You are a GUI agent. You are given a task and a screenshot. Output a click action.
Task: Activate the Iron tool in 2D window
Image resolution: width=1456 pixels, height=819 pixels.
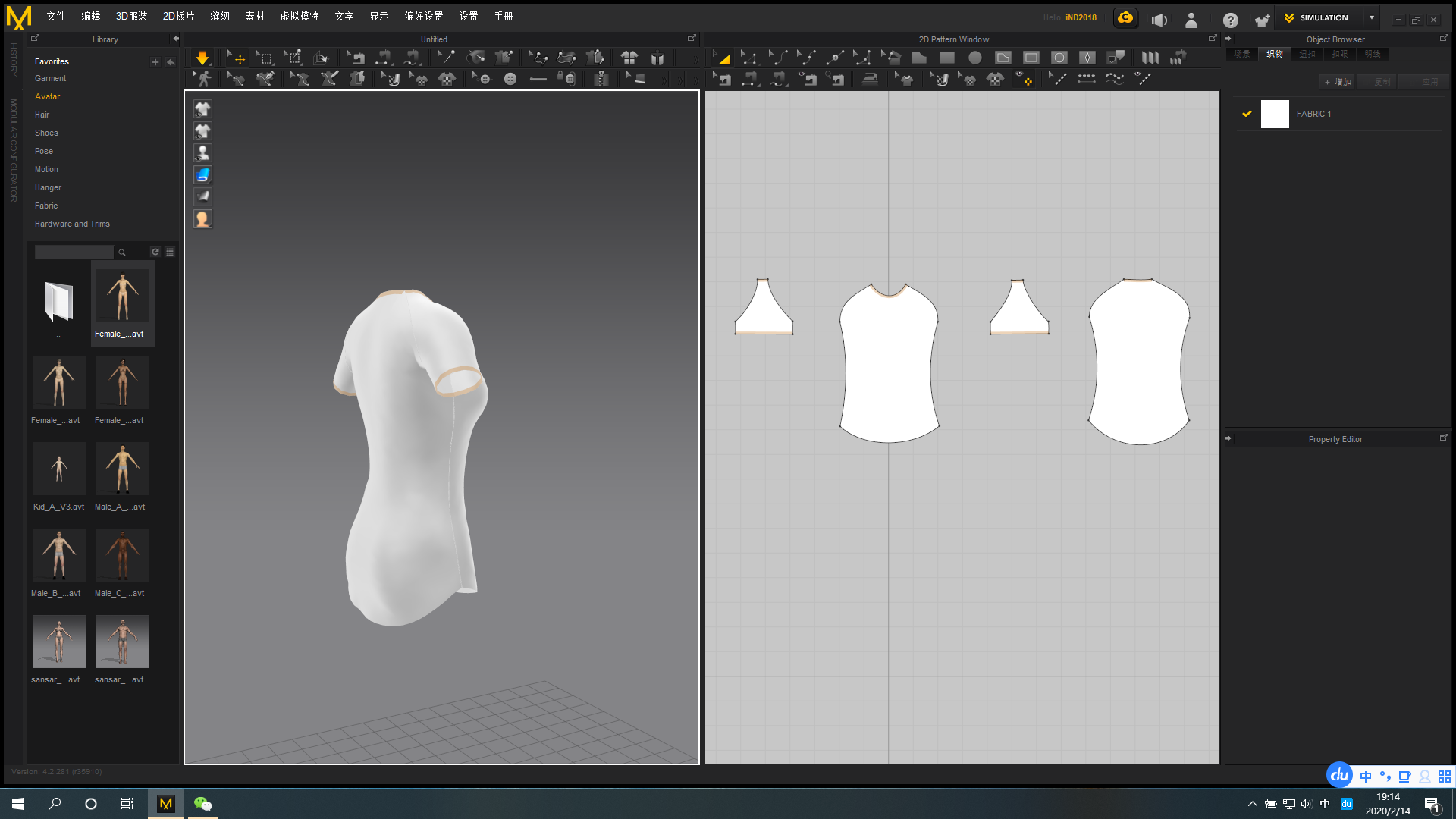pyautogui.click(x=868, y=78)
